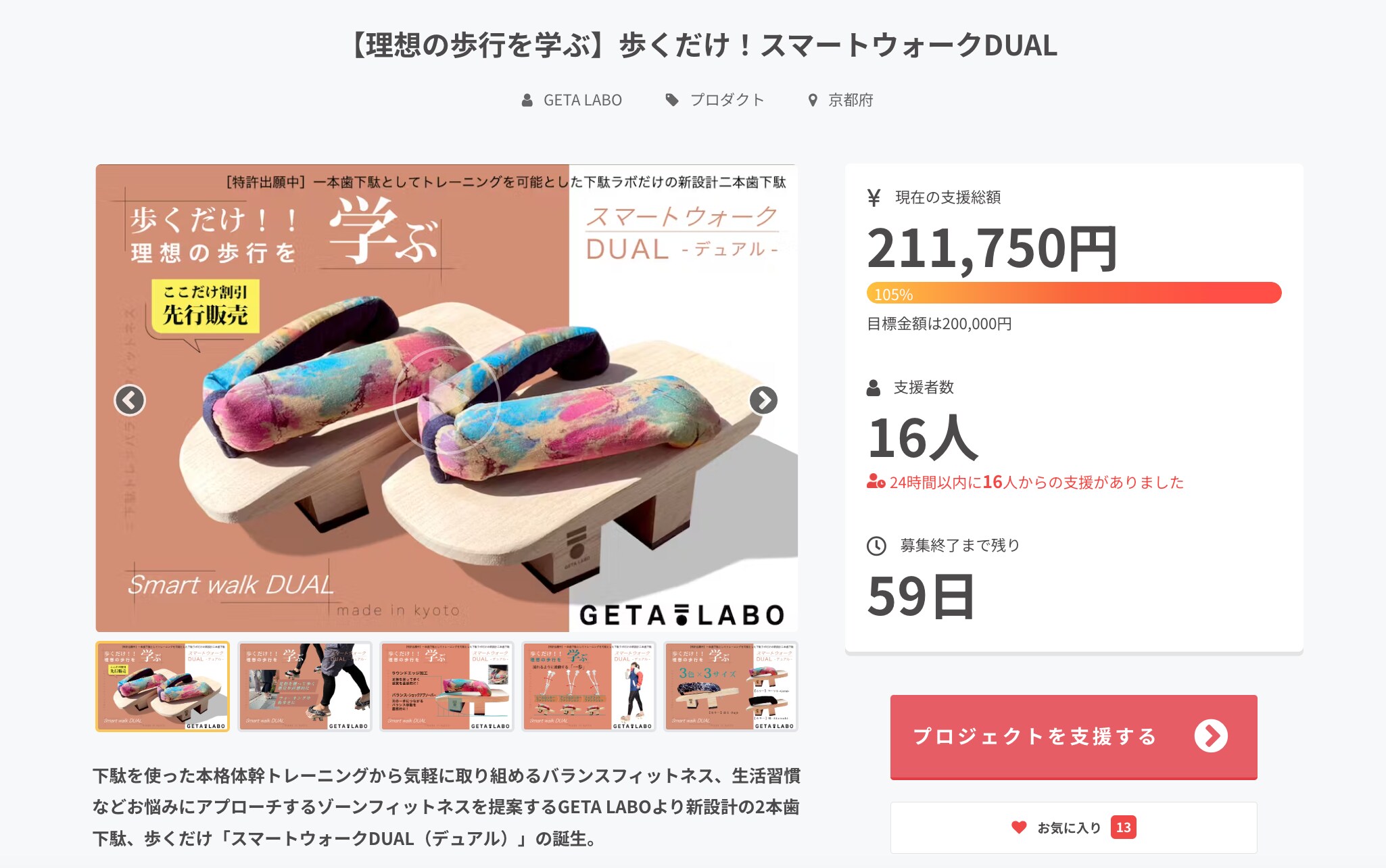The width and height of the screenshot is (1386, 868).
Task: Play the video in the main image
Action: (446, 400)
